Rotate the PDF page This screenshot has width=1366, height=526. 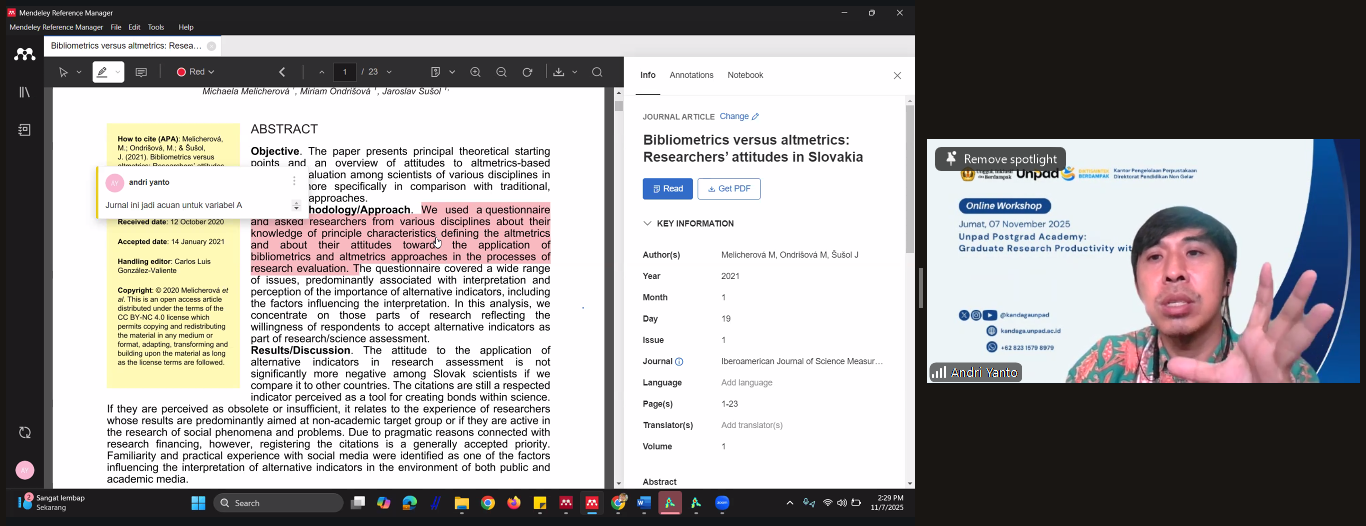[527, 72]
